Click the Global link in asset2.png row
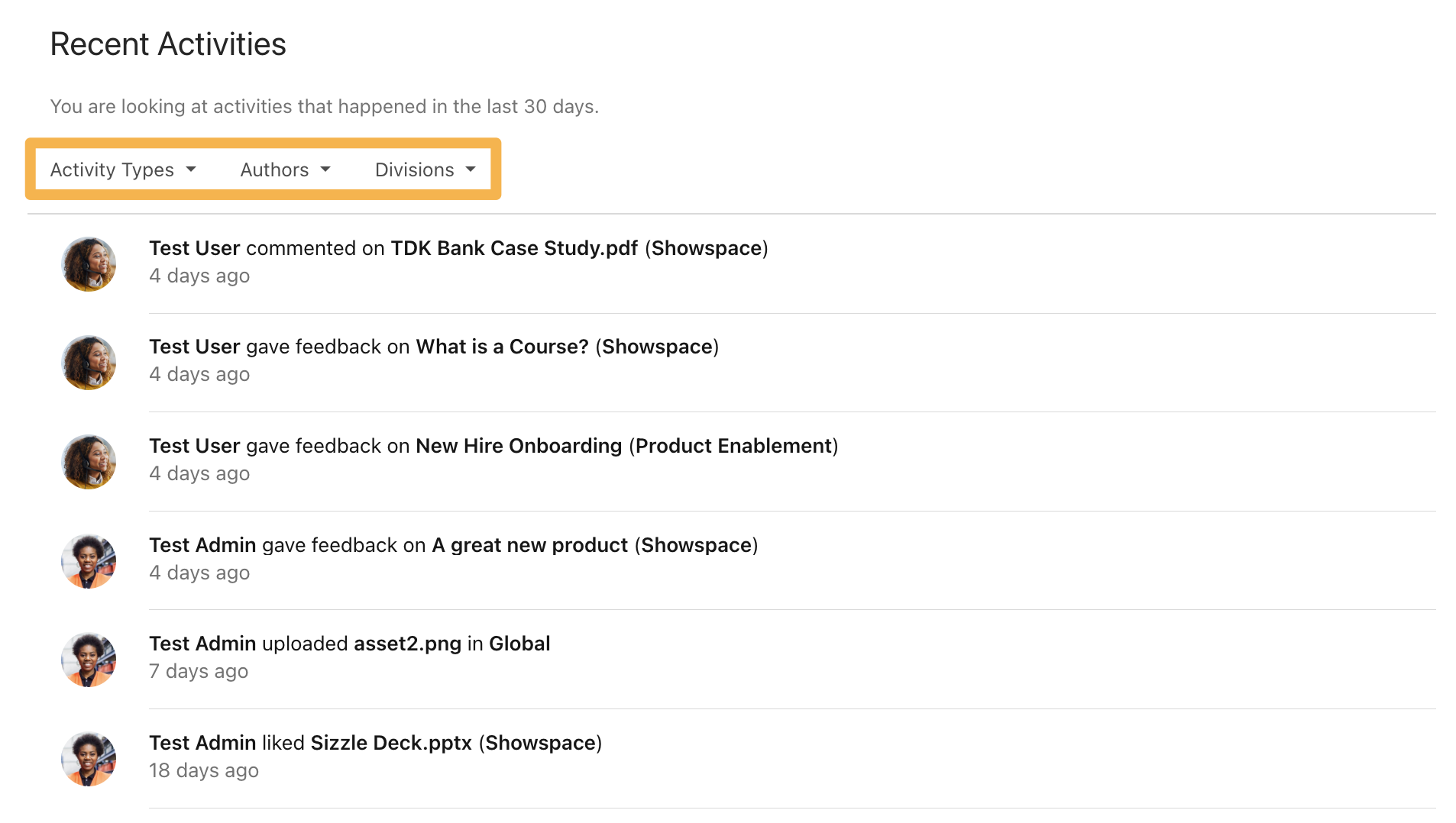Image resolution: width=1456 pixels, height=823 pixels. coord(519,644)
